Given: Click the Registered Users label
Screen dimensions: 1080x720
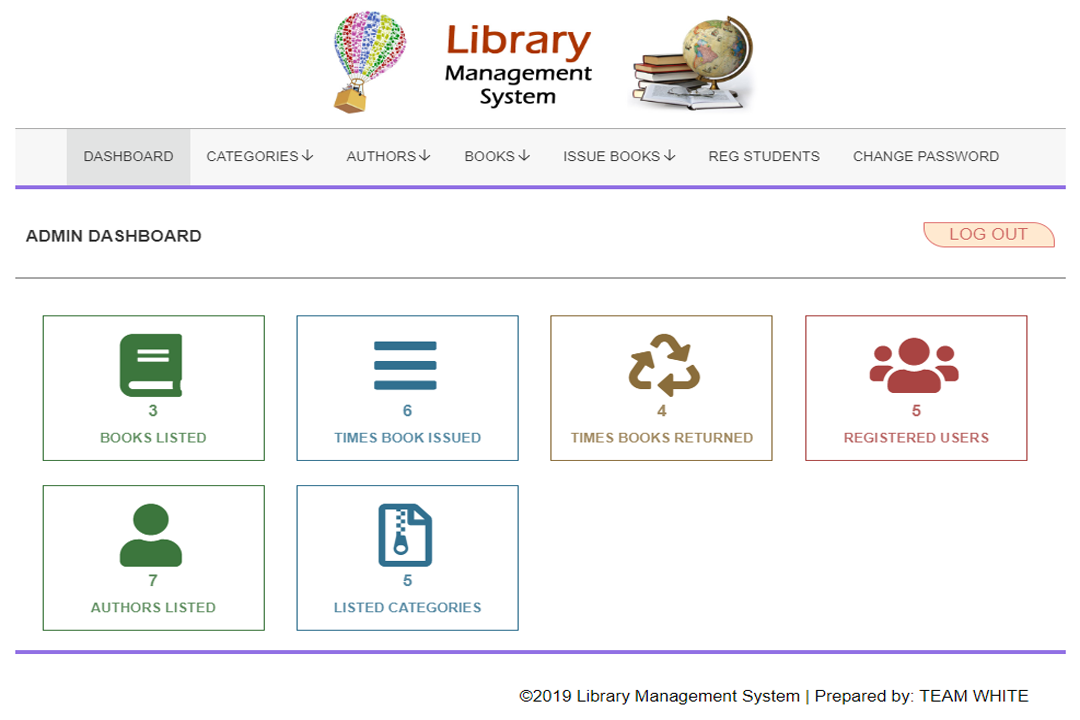Looking at the screenshot, I should tap(916, 438).
